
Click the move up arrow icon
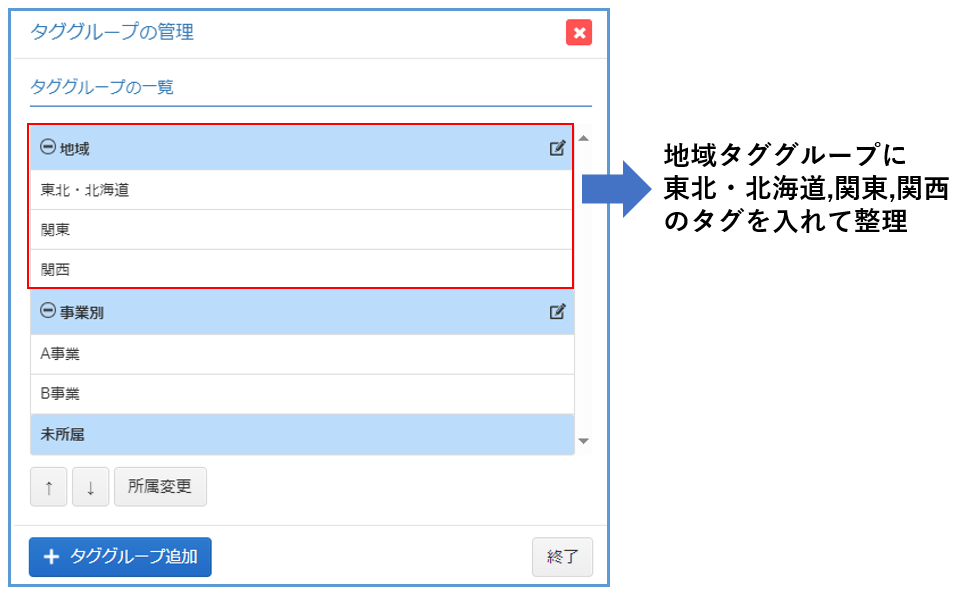point(48,487)
